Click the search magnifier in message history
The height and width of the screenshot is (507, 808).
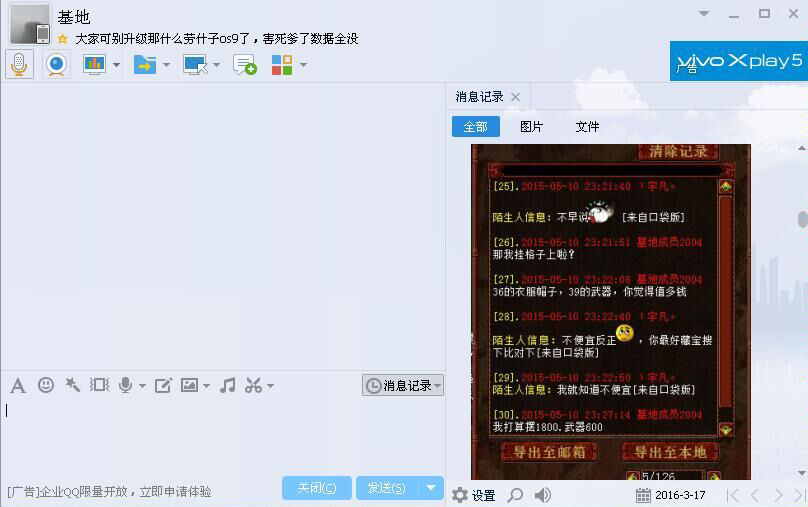tap(515, 495)
